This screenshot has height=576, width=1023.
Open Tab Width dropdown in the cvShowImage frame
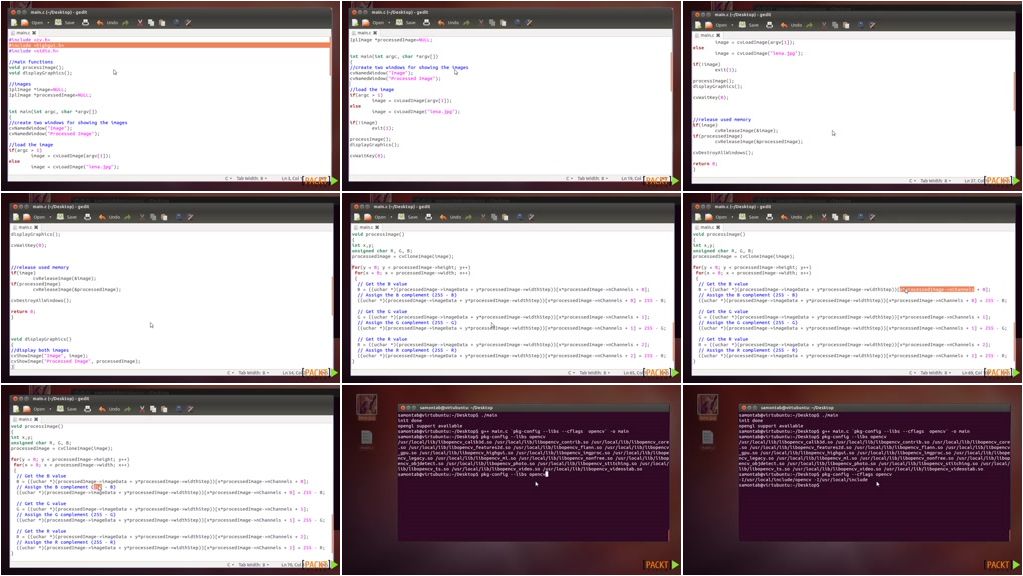[x=254, y=372]
